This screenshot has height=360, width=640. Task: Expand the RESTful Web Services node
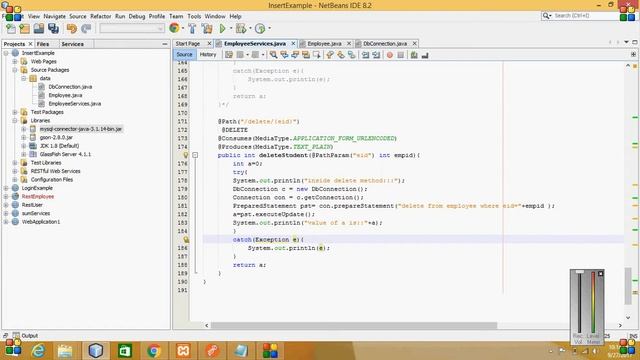(x=15, y=171)
